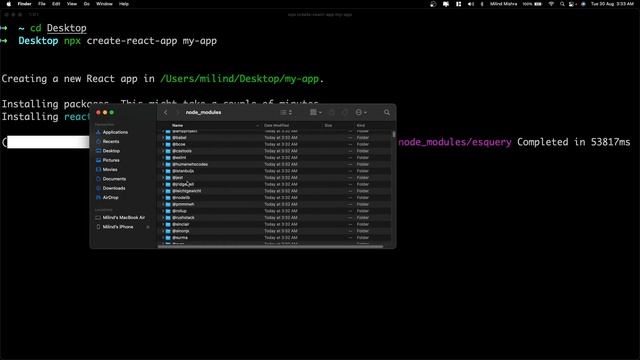The image size is (640, 360).
Task: Expand the @jest folder chevron
Action: tap(163, 178)
